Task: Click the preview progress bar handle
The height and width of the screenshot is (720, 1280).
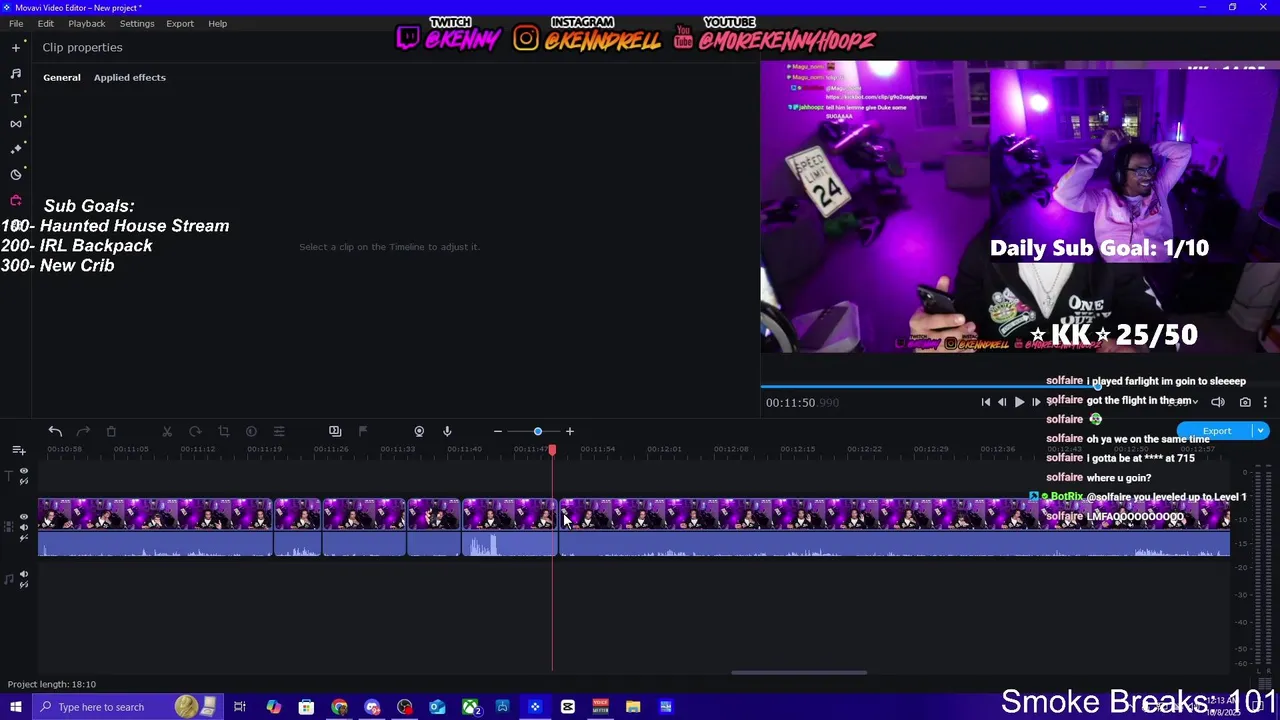Action: 1097,386
